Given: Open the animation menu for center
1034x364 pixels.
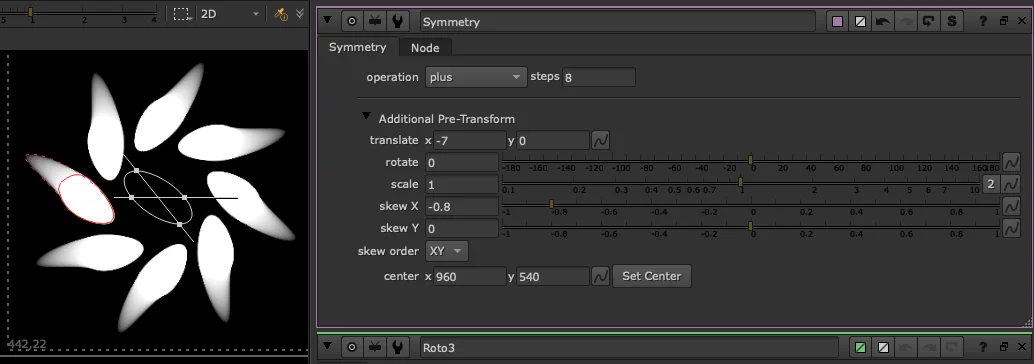Looking at the screenshot, I should tap(600, 276).
